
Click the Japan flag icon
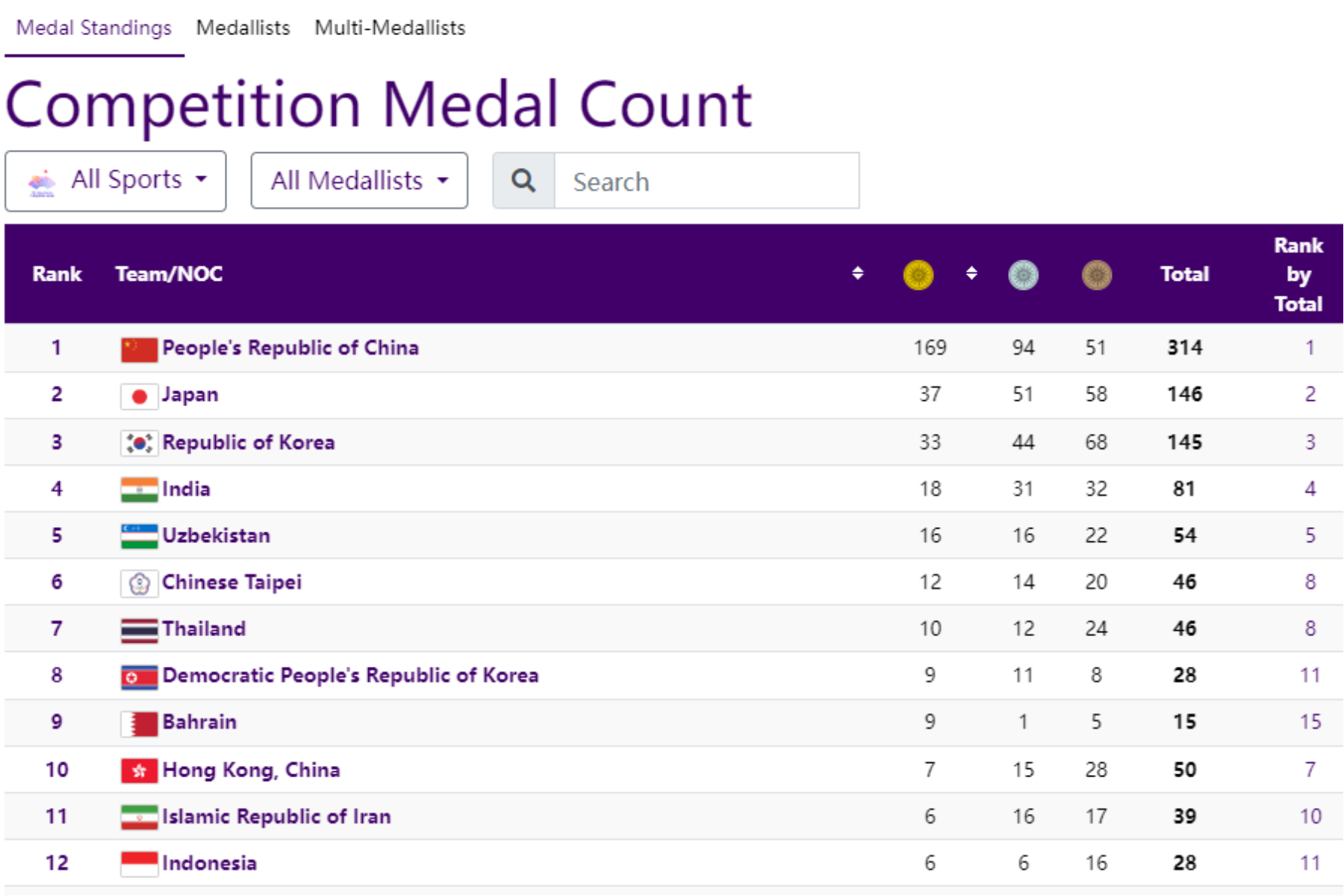point(139,396)
